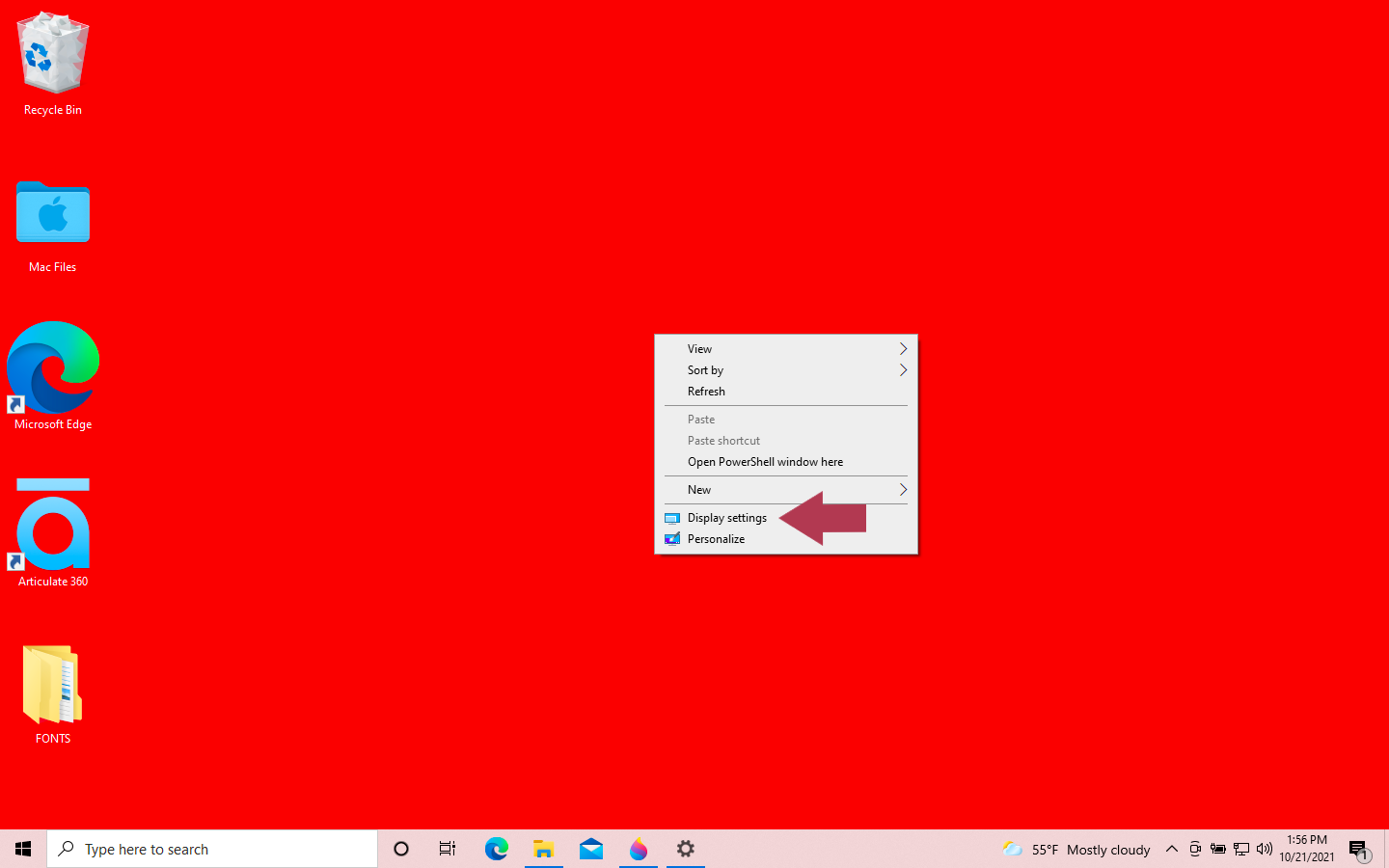1389x868 pixels.
Task: Open Windows Settings from the taskbar
Action: [x=685, y=849]
